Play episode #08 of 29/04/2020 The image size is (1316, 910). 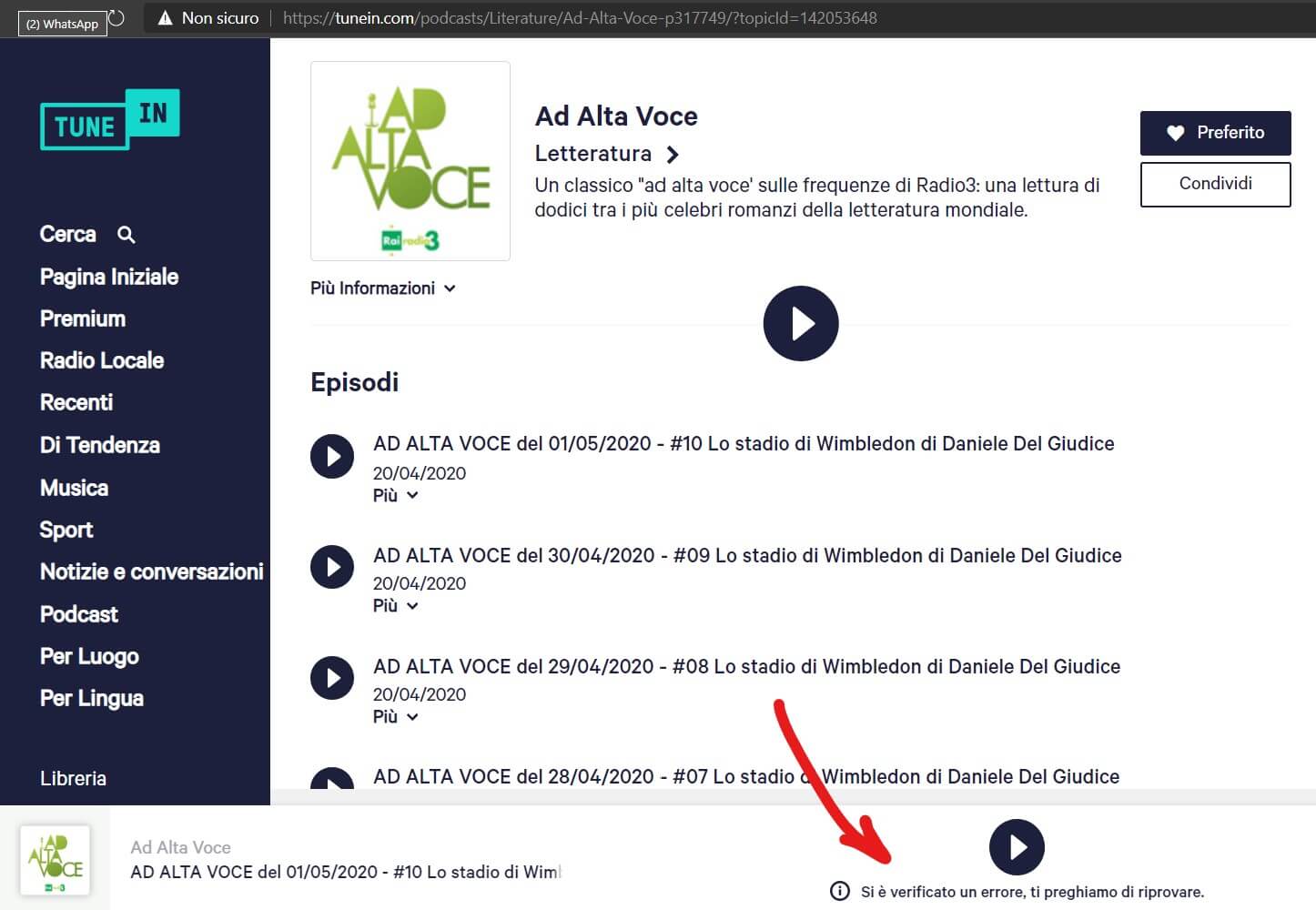tap(332, 678)
